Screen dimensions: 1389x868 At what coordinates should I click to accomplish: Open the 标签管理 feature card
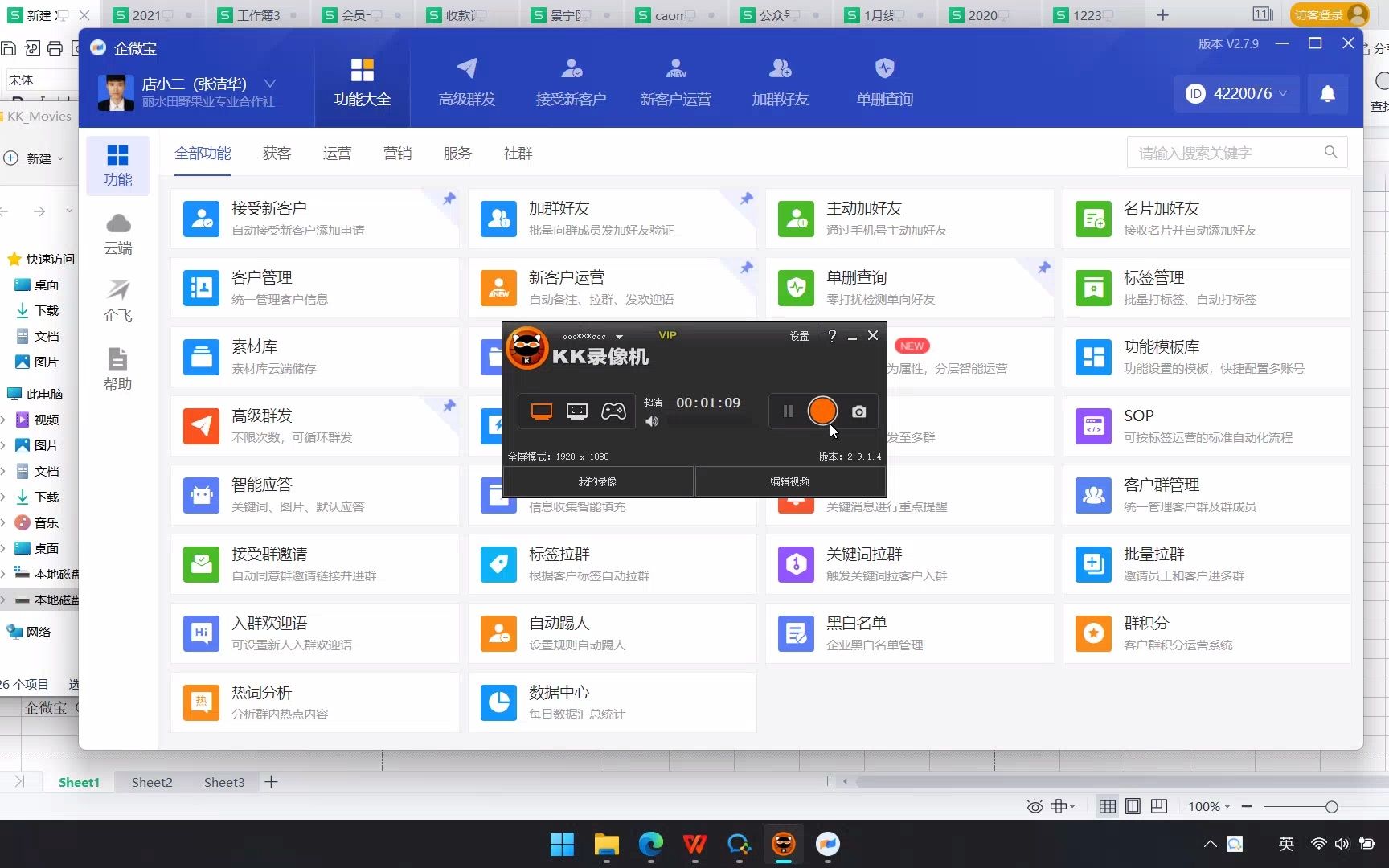(1207, 288)
